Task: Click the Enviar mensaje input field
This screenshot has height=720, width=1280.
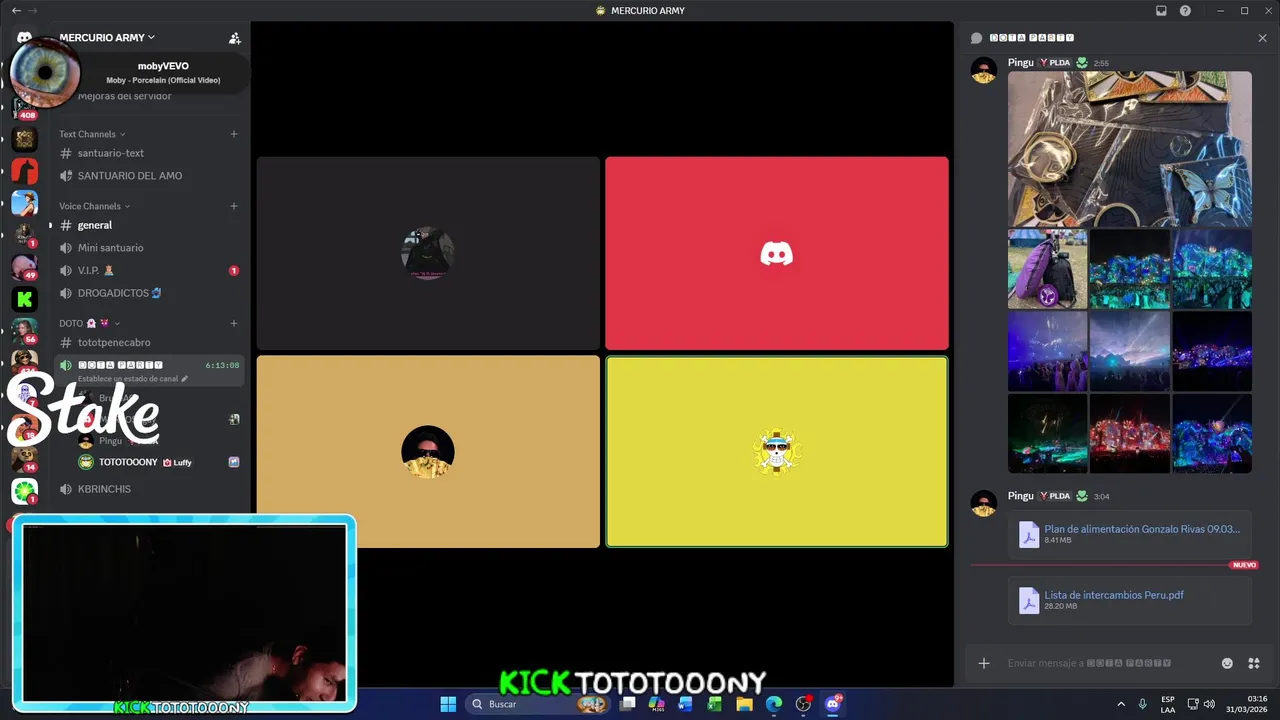Action: [x=1089, y=663]
